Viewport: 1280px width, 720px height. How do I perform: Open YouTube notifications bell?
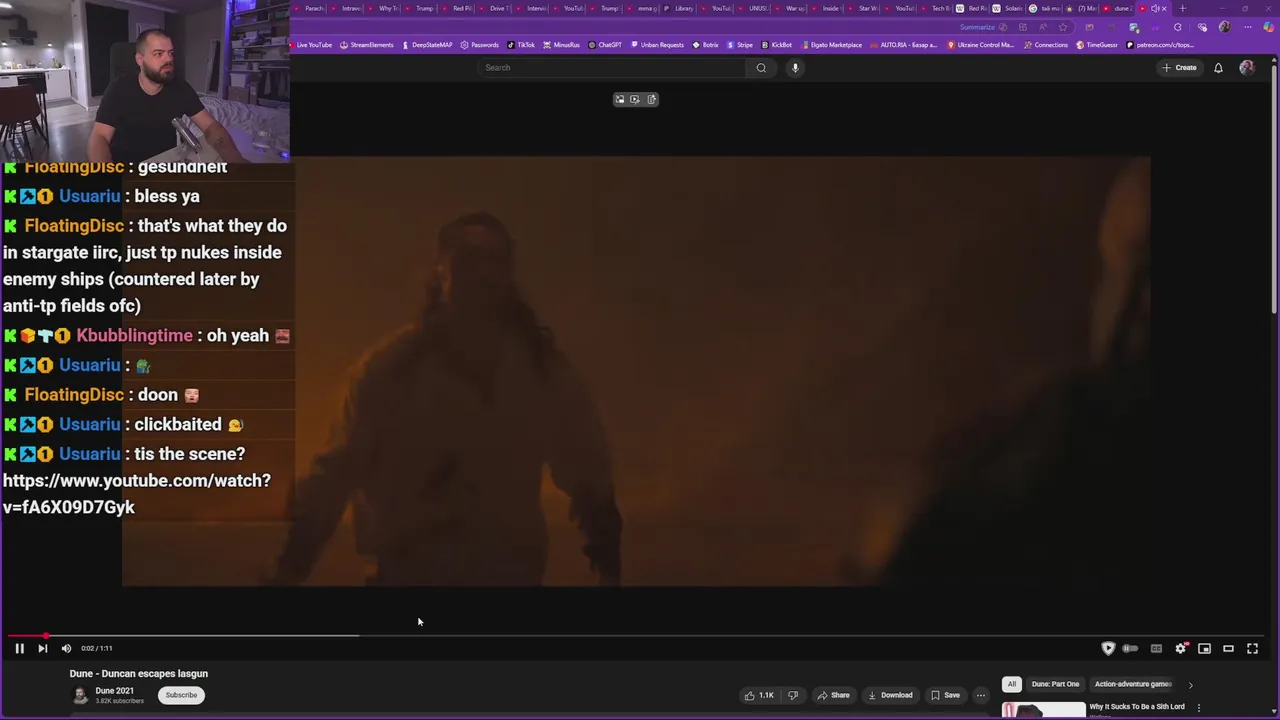1218,67
